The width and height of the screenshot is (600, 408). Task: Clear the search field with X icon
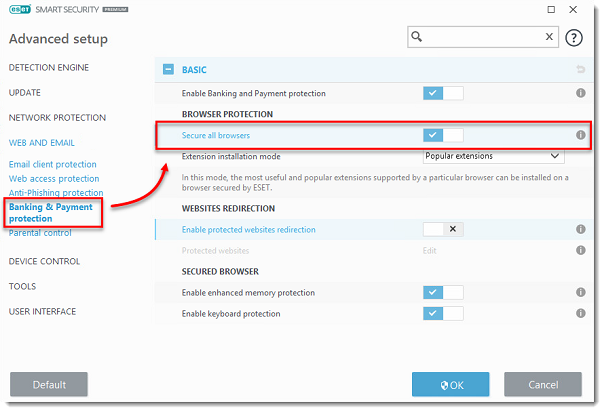(549, 36)
